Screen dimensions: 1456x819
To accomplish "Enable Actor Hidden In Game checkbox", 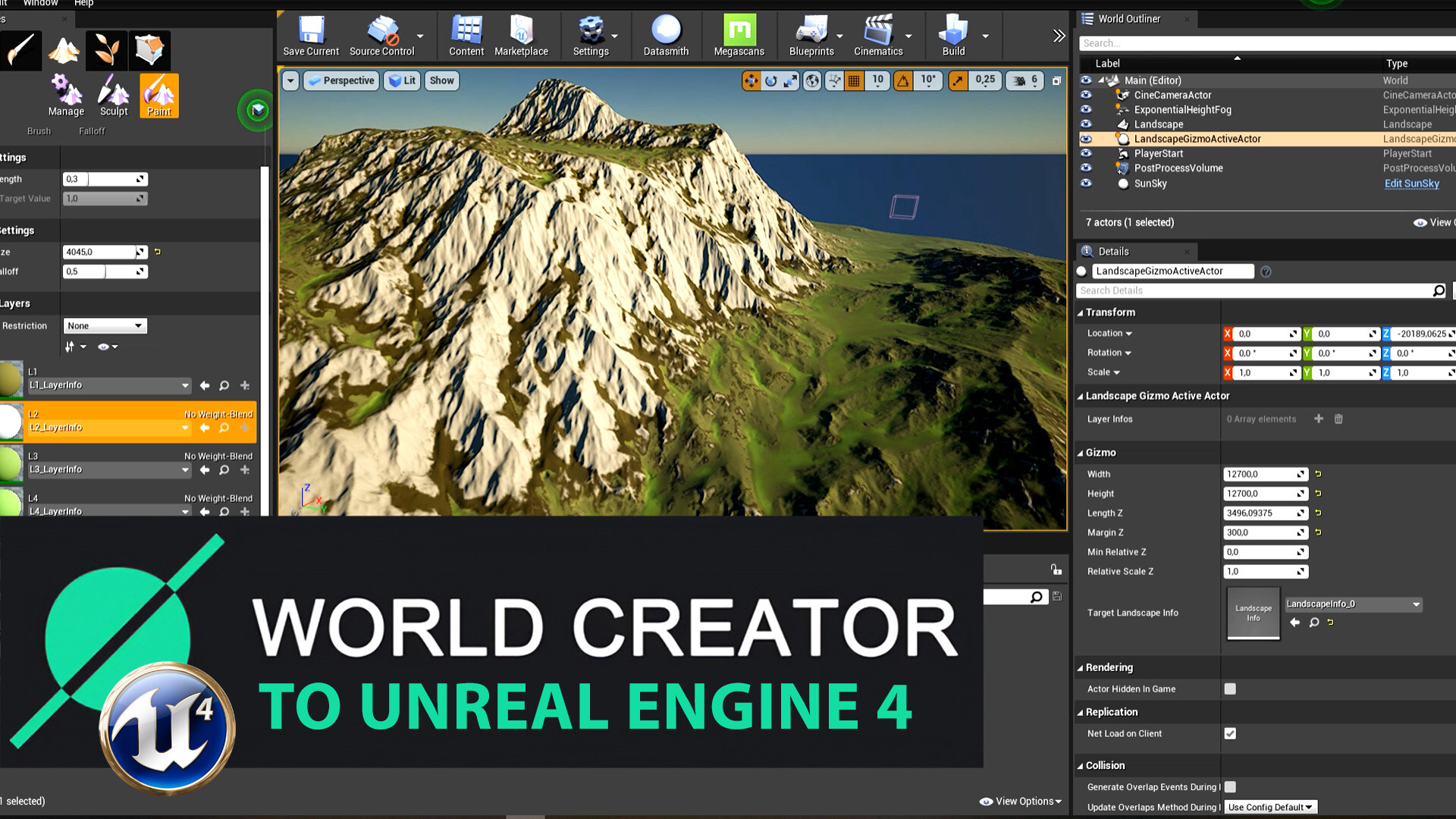I will pos(1230,689).
